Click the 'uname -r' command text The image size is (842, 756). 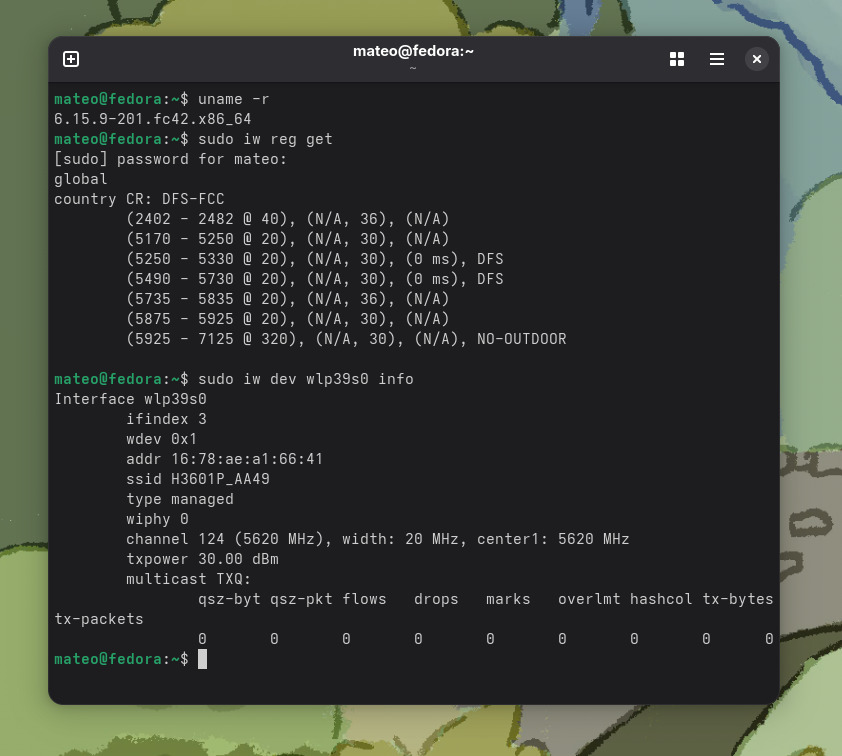(234, 99)
